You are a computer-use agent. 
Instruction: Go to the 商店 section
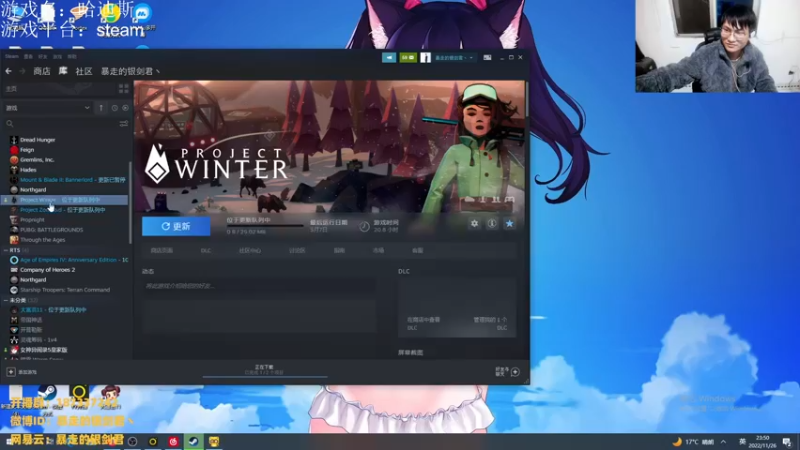(x=42, y=71)
